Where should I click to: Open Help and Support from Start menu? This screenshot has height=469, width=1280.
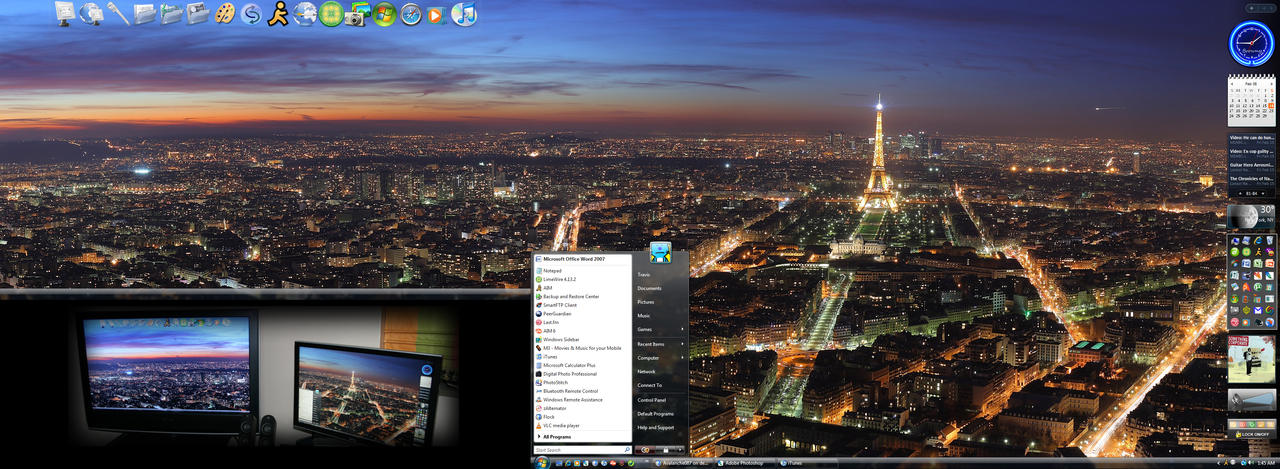click(x=656, y=427)
